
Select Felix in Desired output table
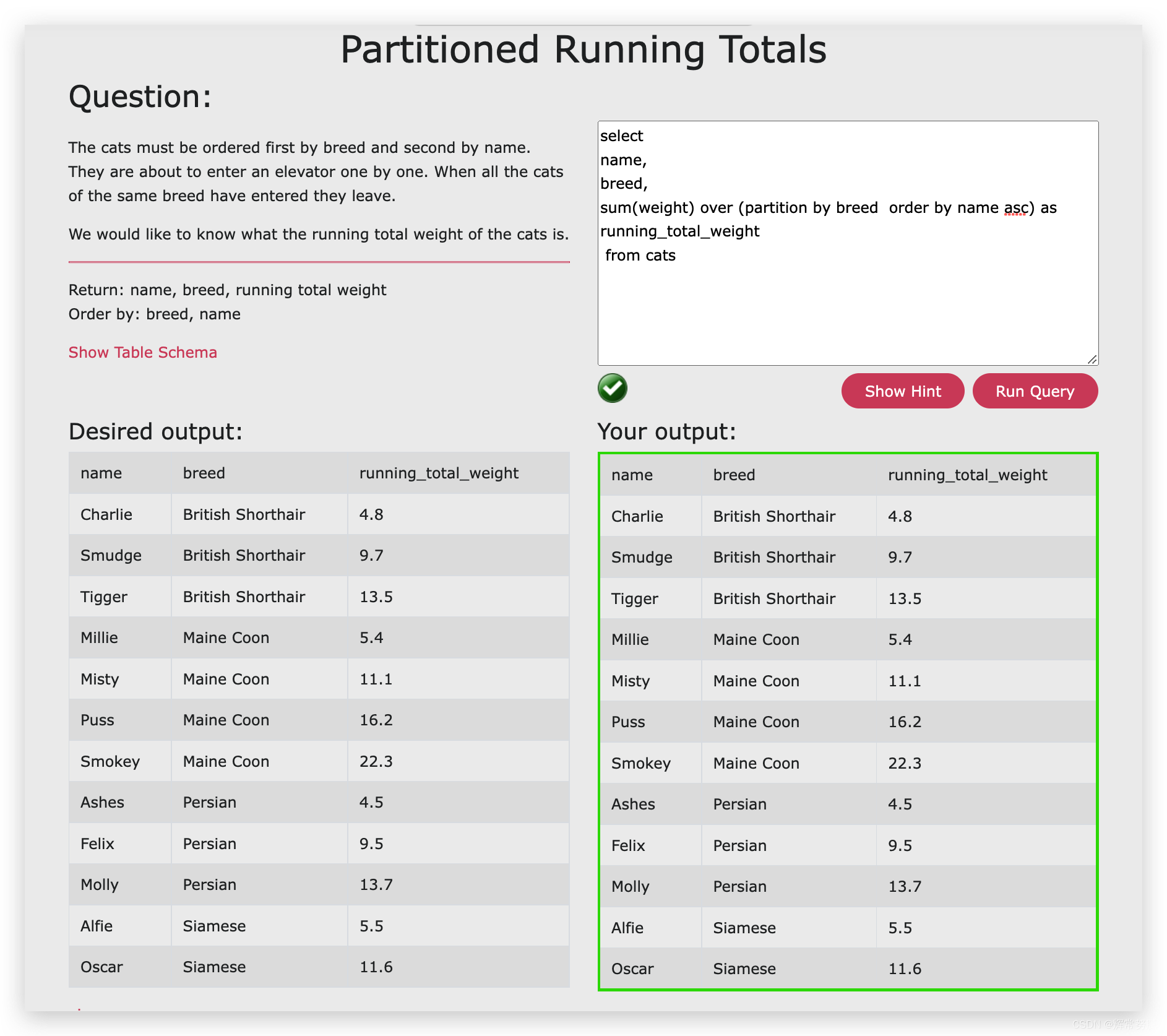point(97,844)
